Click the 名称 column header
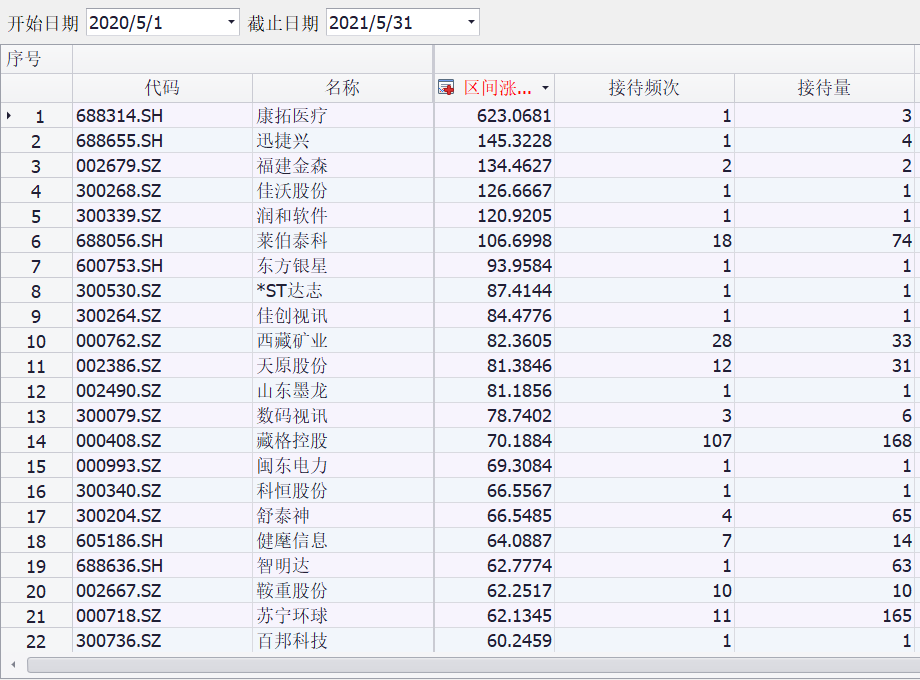Screen dimensions: 920x680 coord(343,88)
